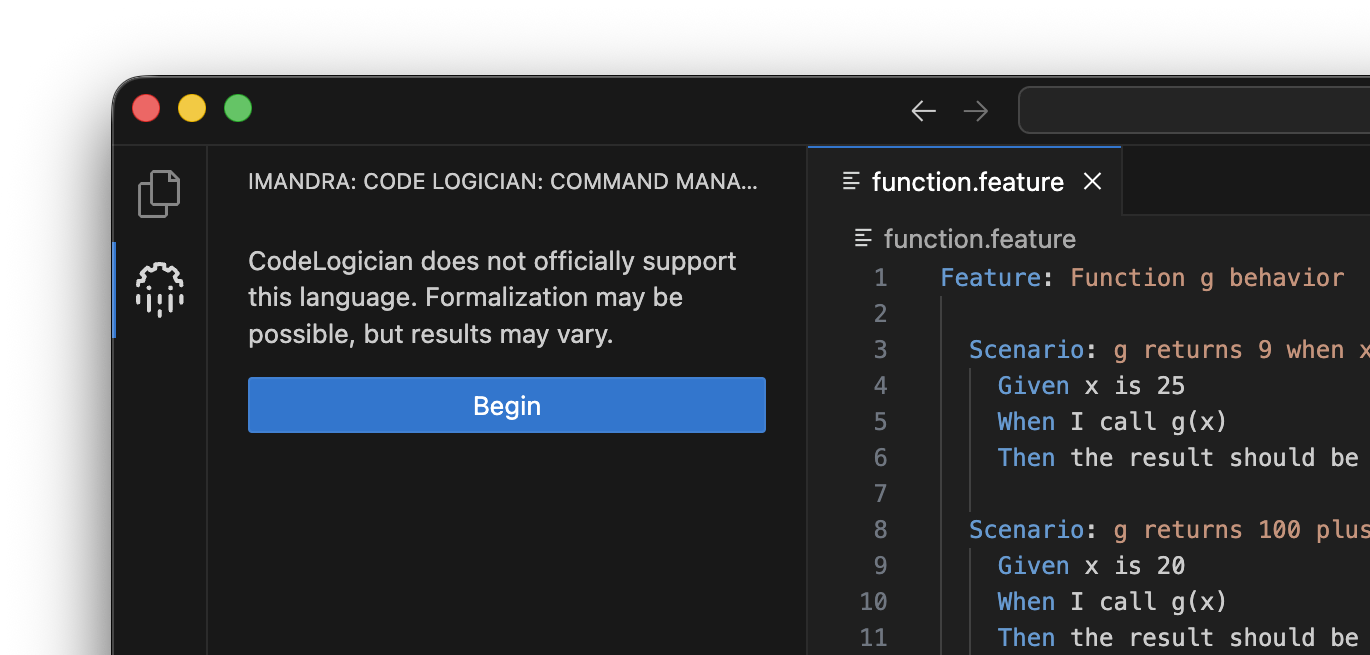
Task: Open the Explorer sidebar icon
Action: 160,193
